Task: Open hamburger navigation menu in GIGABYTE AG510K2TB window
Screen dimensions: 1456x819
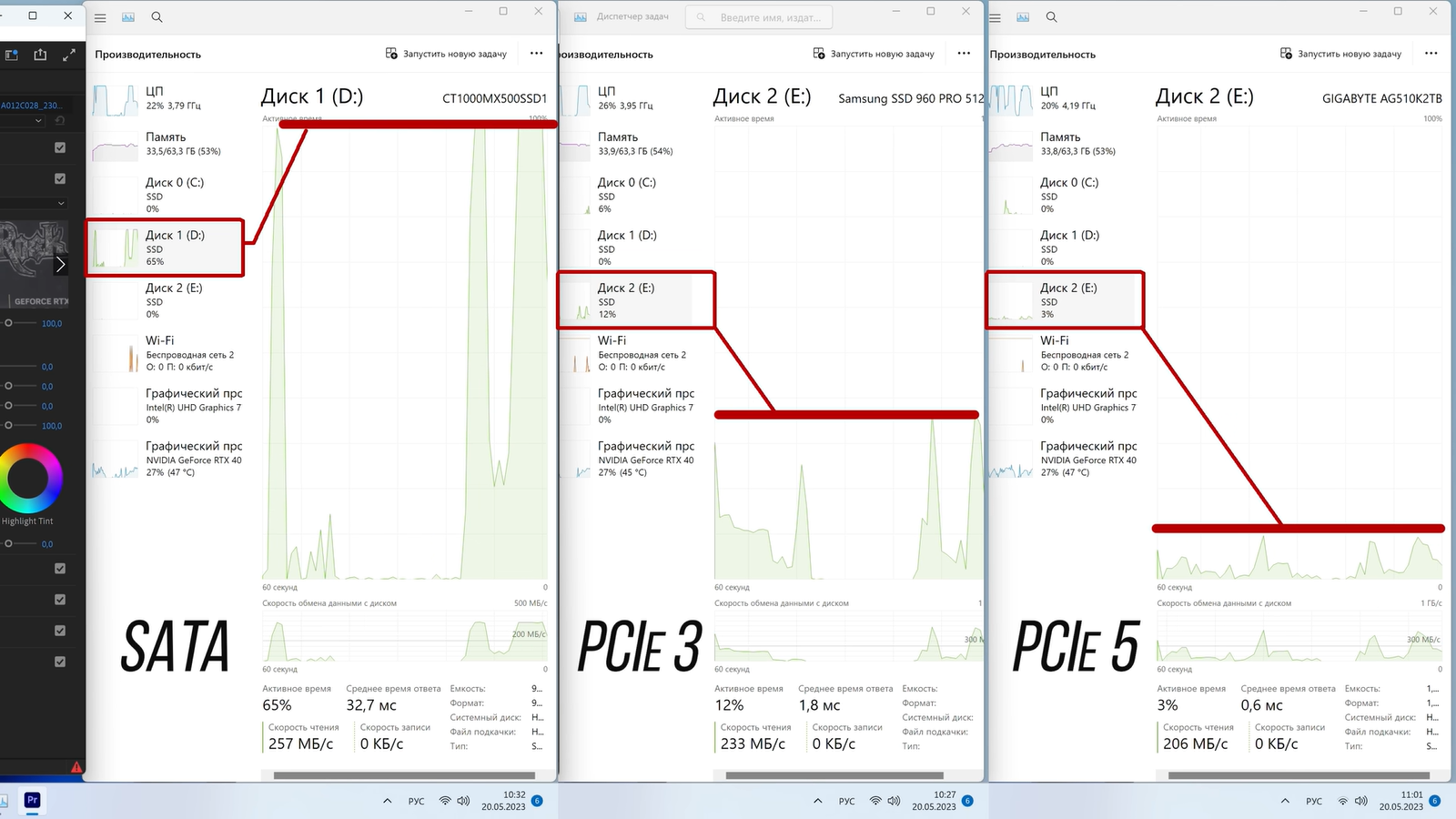Action: (995, 17)
